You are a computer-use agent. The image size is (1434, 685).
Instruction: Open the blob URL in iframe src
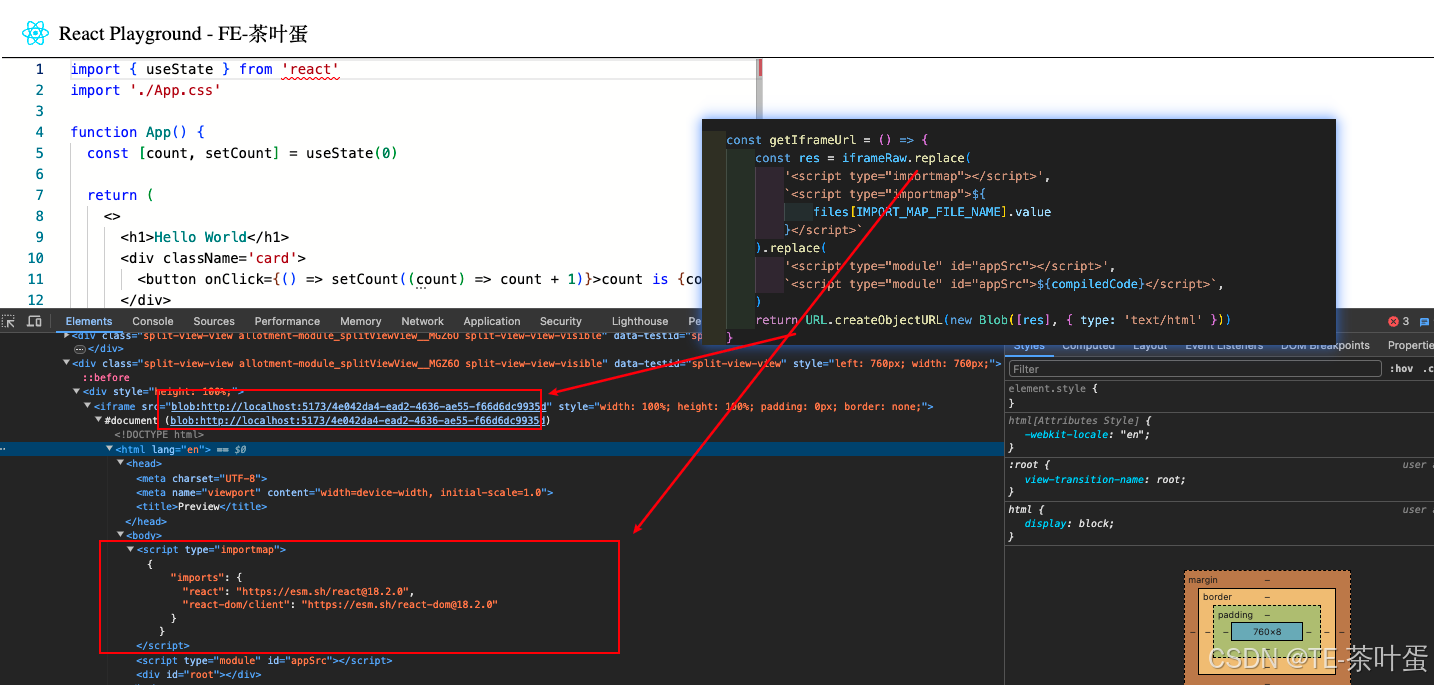tap(359, 407)
